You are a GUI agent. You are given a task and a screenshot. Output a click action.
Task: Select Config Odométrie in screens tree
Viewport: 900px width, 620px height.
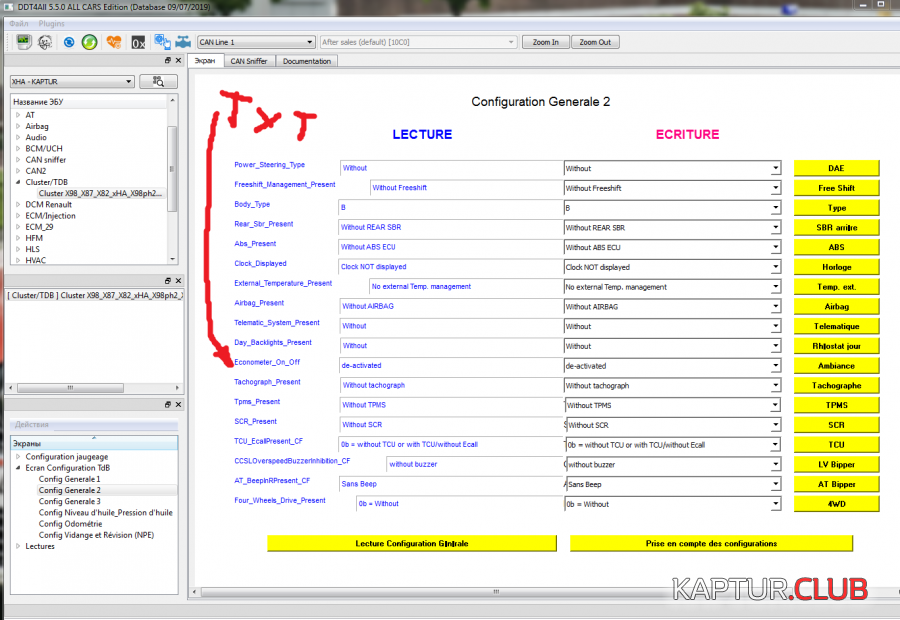click(x=70, y=524)
